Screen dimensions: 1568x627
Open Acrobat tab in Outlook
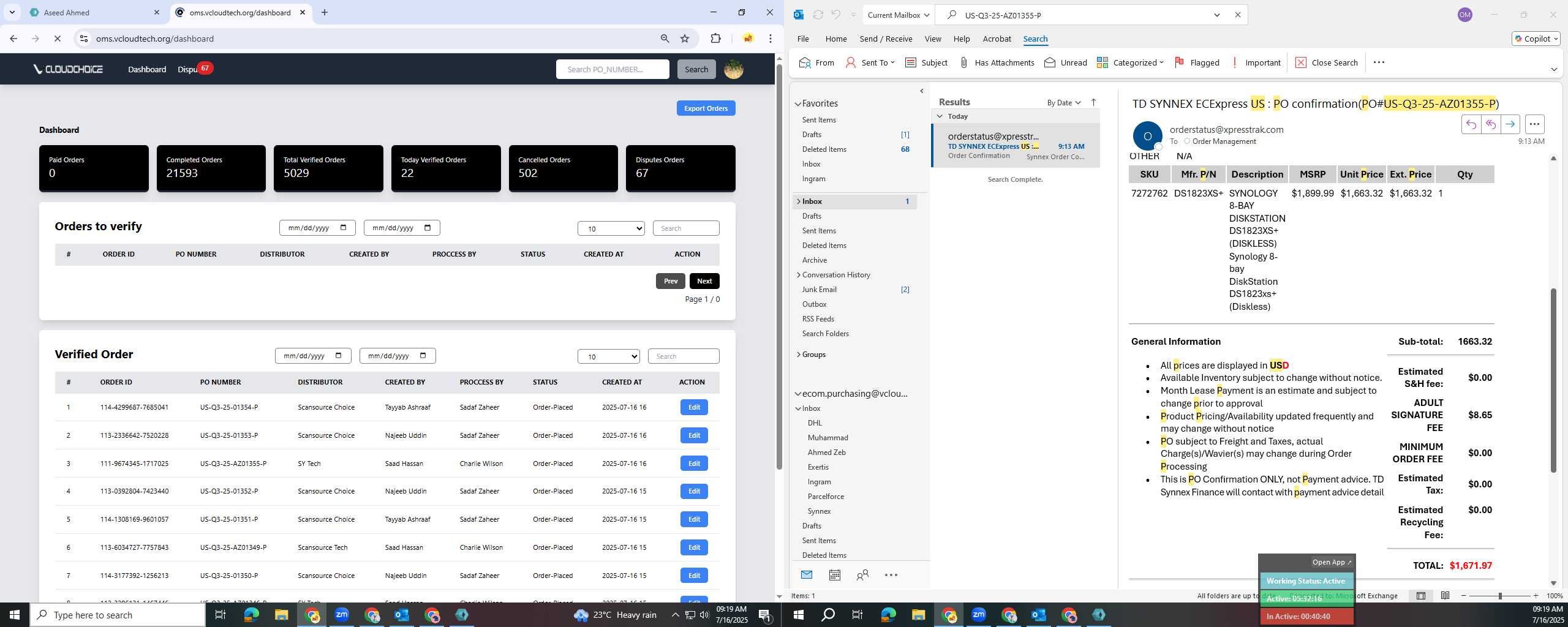click(997, 39)
